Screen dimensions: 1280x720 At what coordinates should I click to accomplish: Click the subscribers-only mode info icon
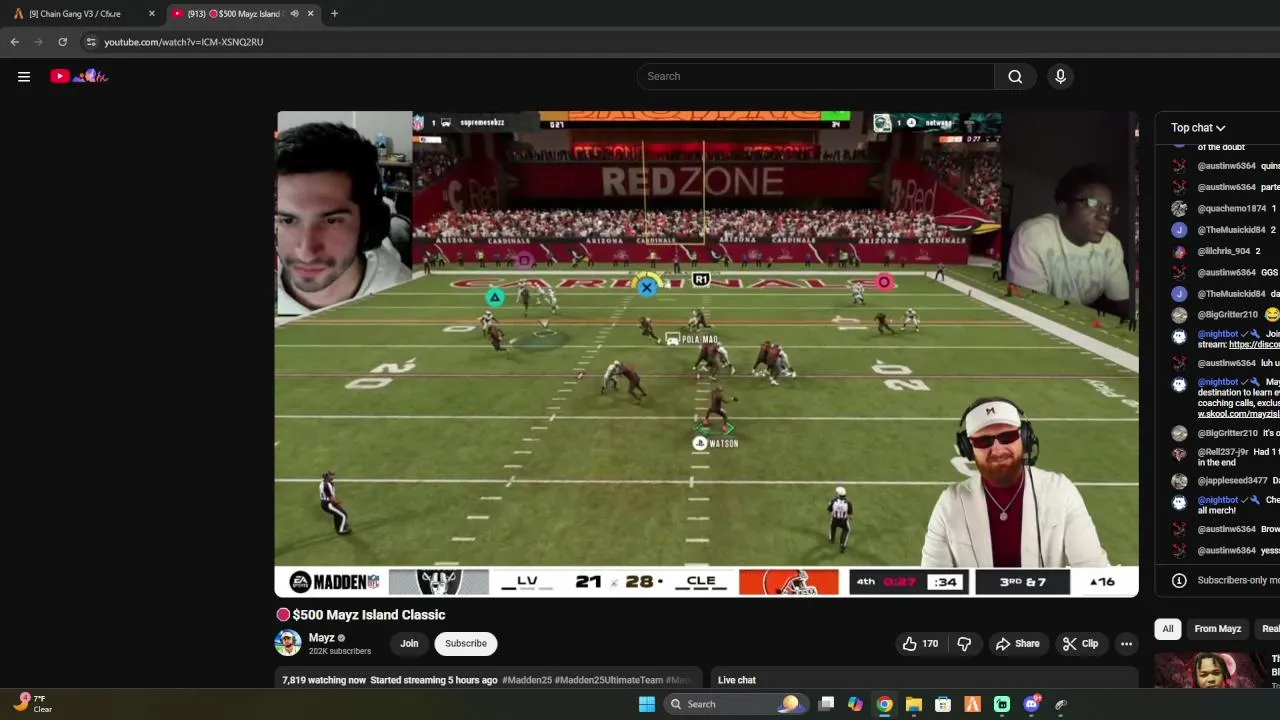click(1179, 580)
